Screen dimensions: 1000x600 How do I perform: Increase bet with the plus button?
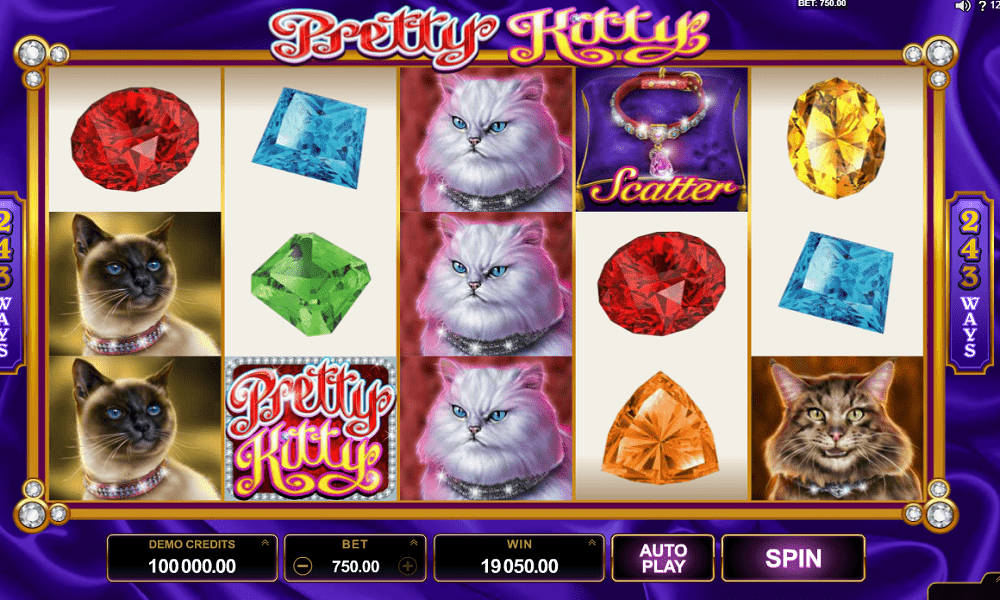click(x=407, y=566)
